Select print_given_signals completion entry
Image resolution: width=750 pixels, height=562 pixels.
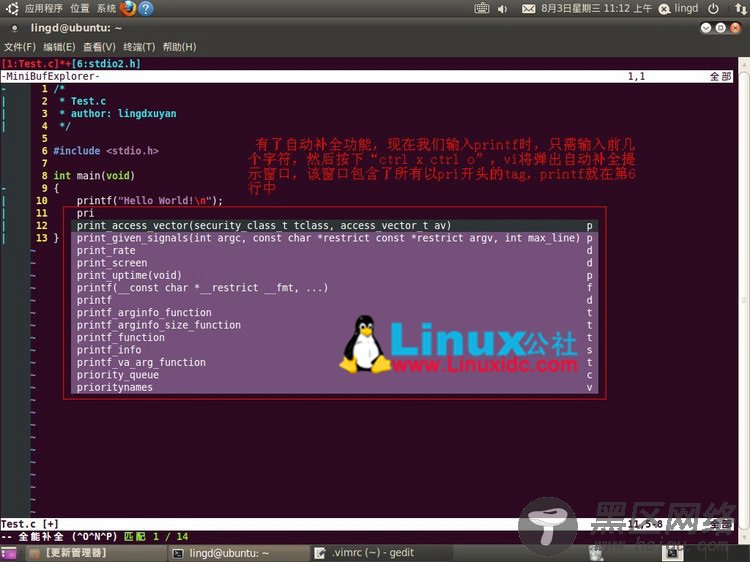click(x=334, y=238)
